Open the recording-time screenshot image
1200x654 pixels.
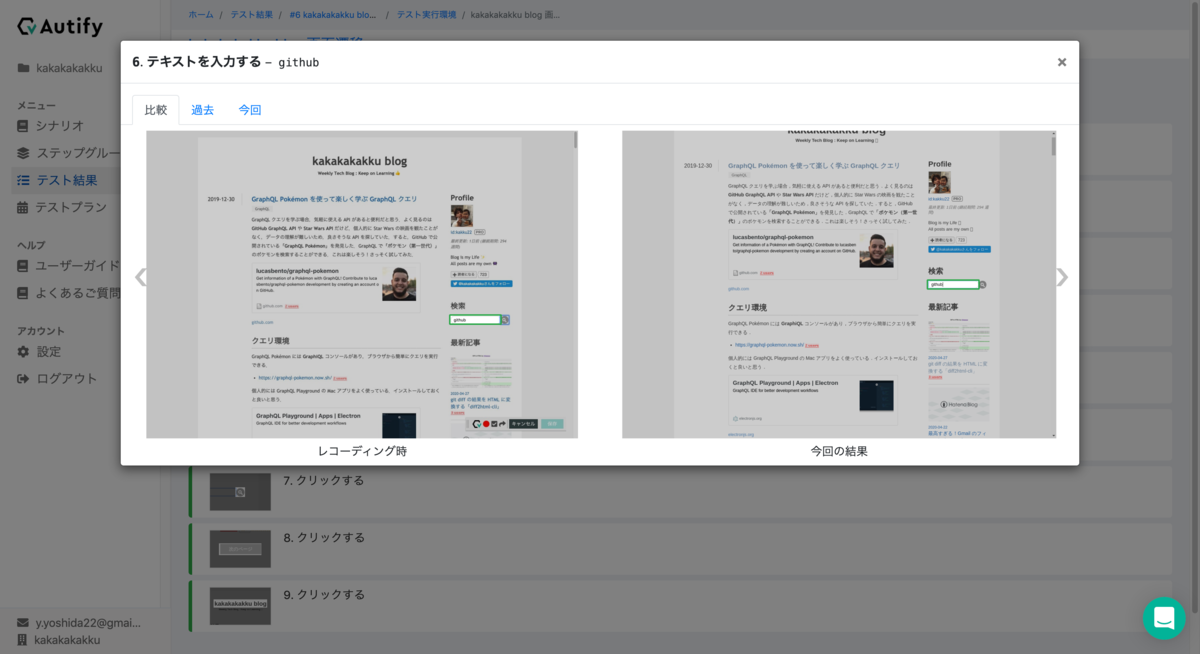click(362, 284)
